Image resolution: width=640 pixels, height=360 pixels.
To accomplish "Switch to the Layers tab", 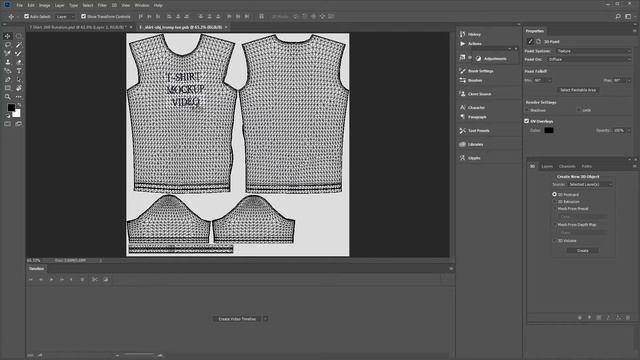I will click(x=547, y=167).
